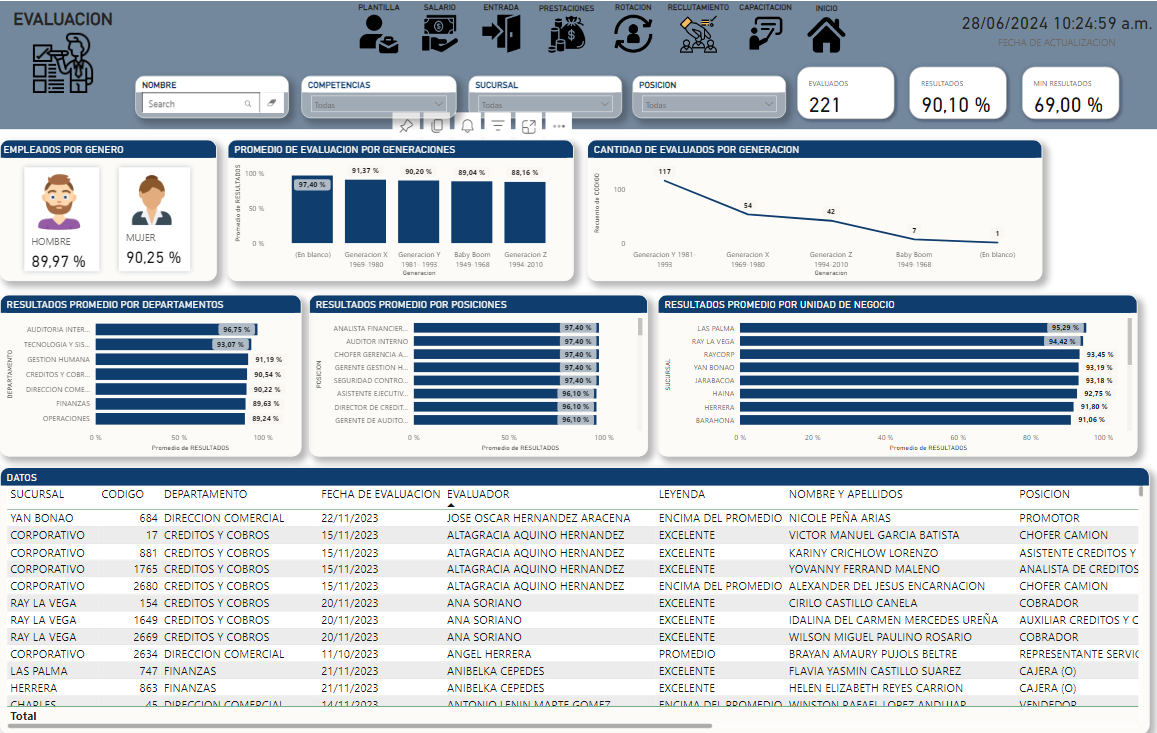Expand the Competencias dropdown
Viewport: 1157px width, 733px height.
point(439,104)
